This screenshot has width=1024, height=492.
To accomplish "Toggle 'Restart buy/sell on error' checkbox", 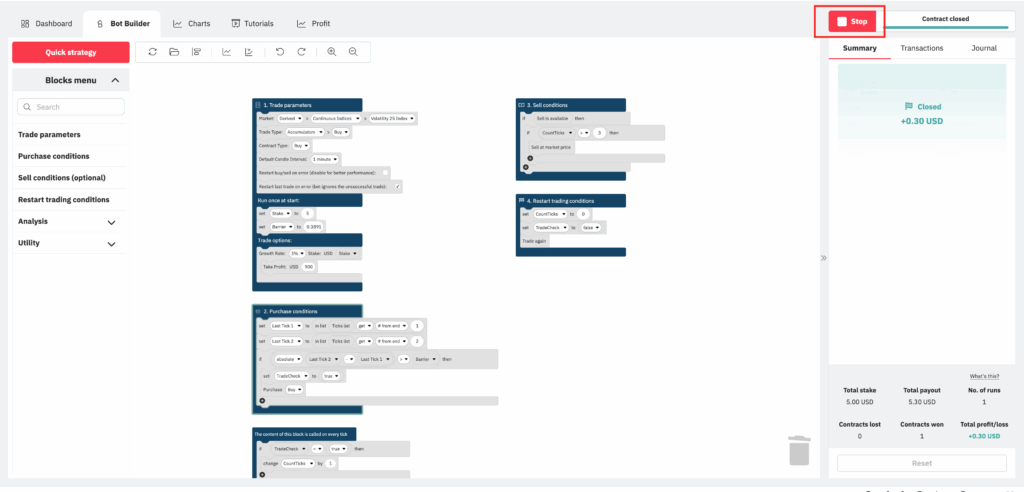I will click(x=385, y=172).
